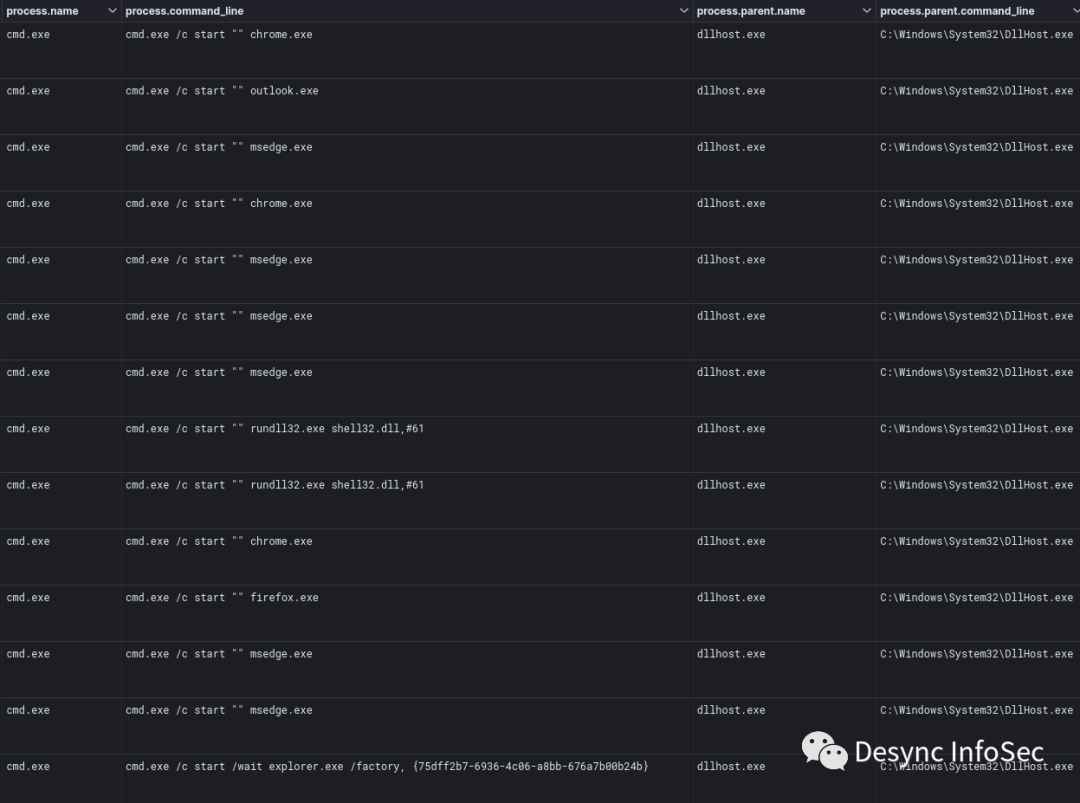Select dllhost.exe parent in outlook.exe row
Image resolution: width=1080 pixels, height=803 pixels.
pos(731,91)
